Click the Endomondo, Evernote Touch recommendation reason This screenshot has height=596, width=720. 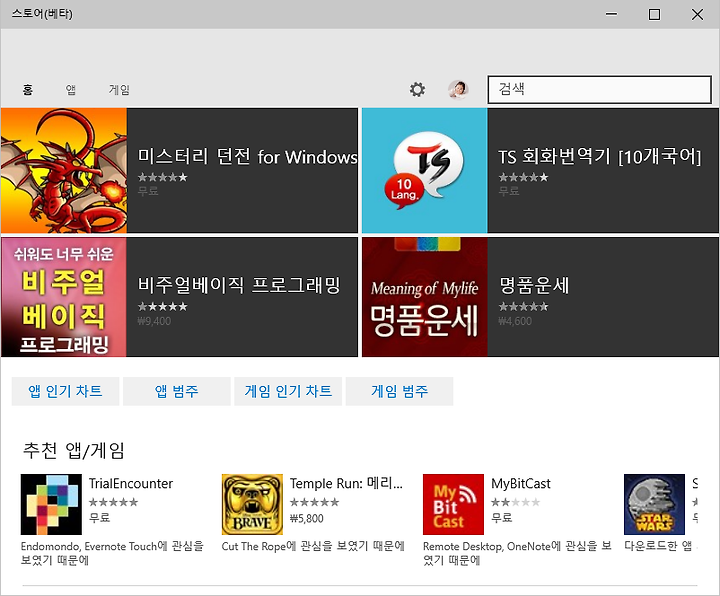coord(112,553)
